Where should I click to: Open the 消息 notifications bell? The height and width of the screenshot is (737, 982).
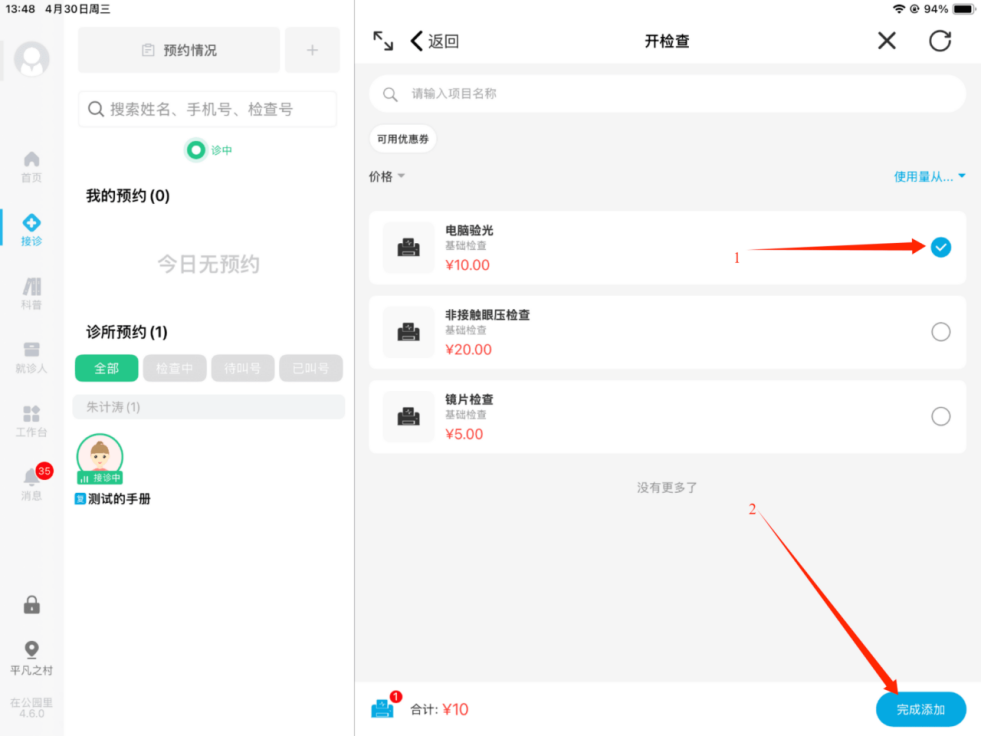pos(32,478)
